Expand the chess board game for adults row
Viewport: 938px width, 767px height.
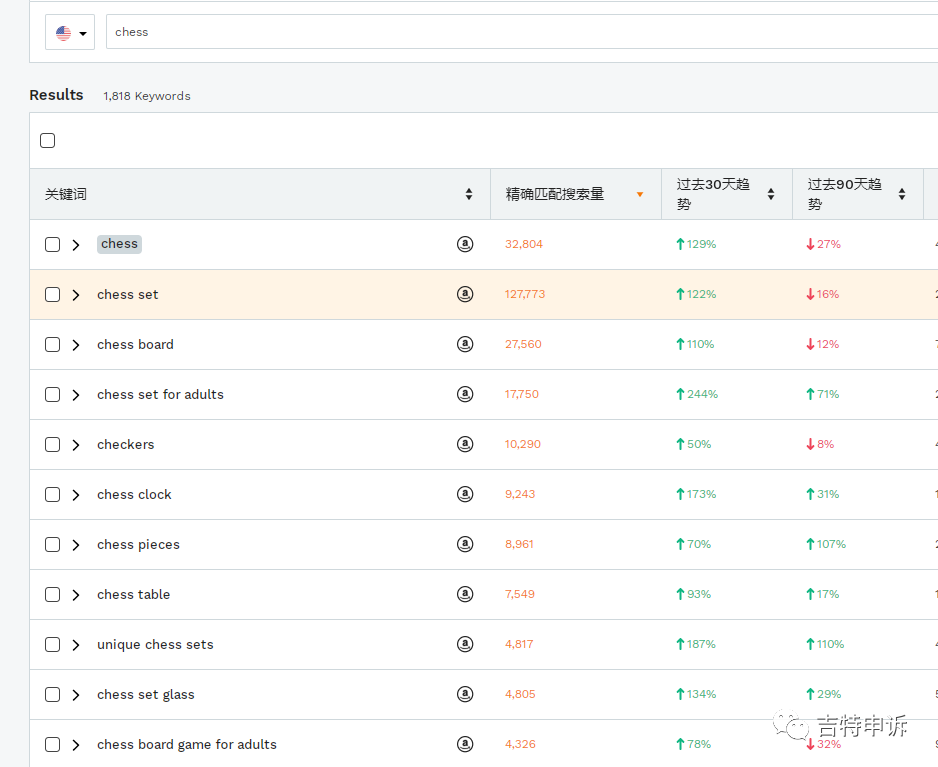tap(76, 745)
